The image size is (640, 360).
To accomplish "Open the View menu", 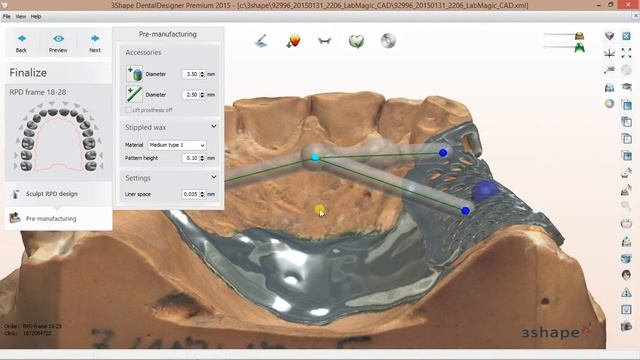I will pos(20,16).
